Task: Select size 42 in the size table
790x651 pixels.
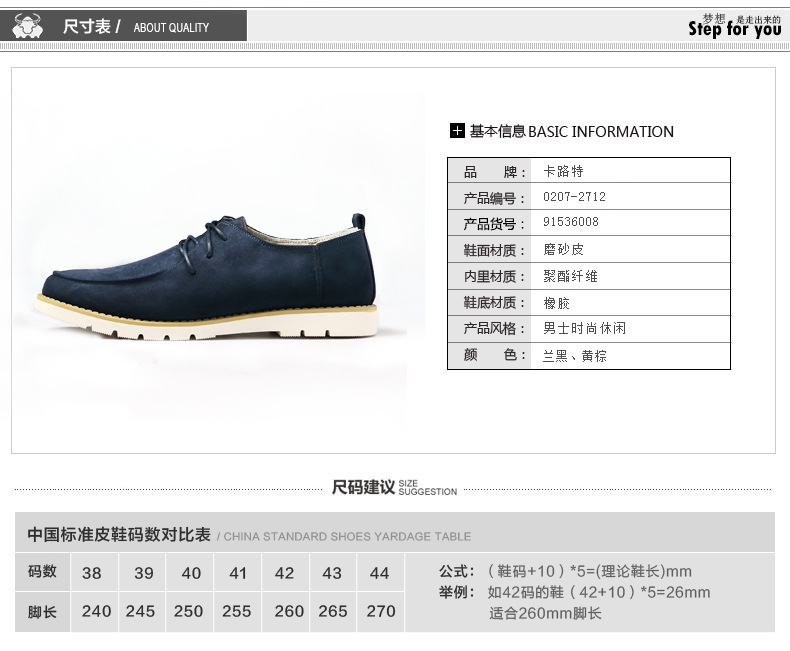Action: (284, 573)
